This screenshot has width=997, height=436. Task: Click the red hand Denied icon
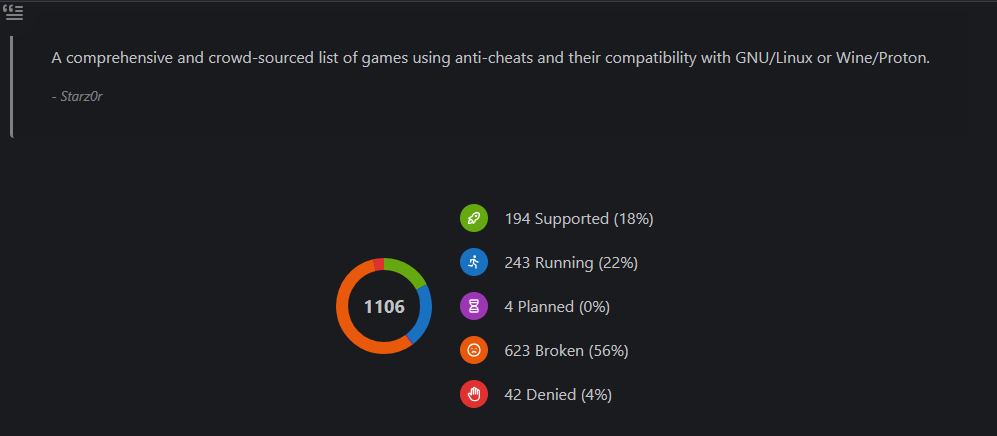pos(474,395)
